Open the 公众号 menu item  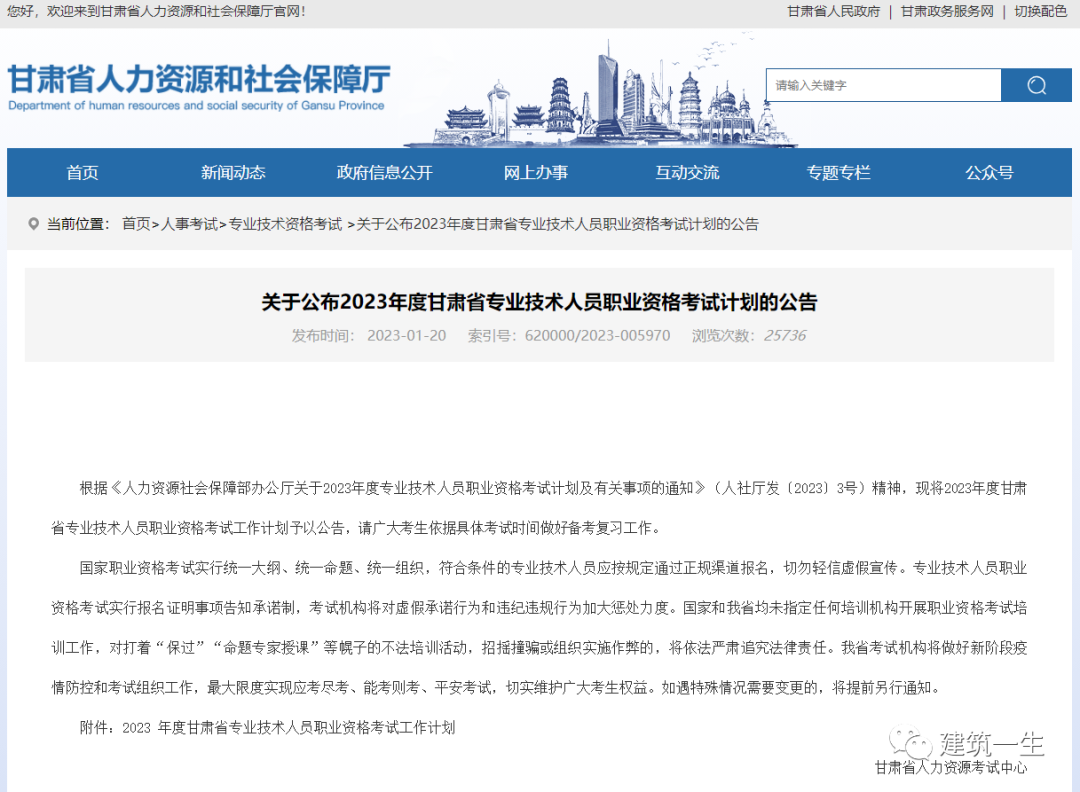(987, 172)
